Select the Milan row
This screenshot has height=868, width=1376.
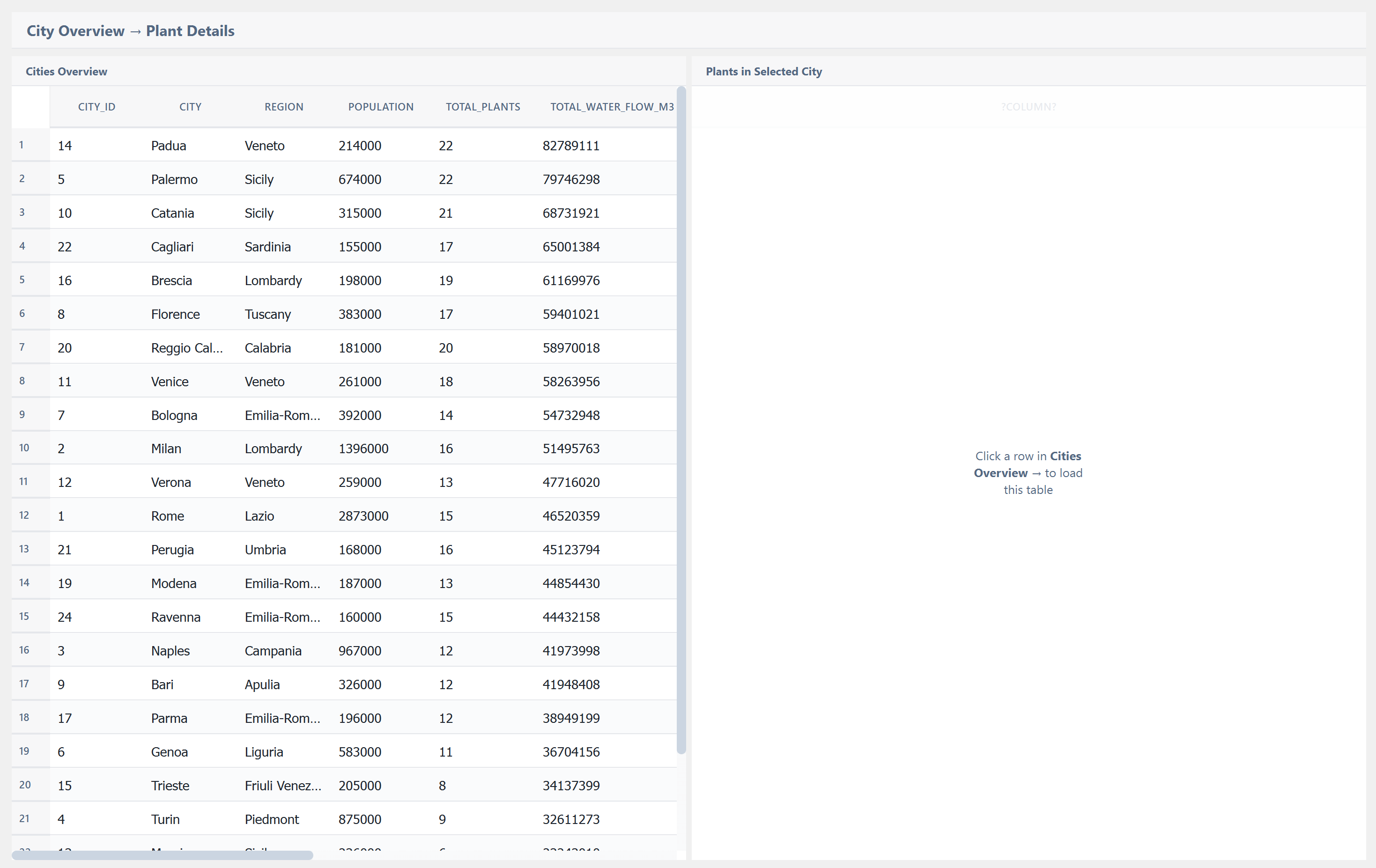click(x=166, y=449)
